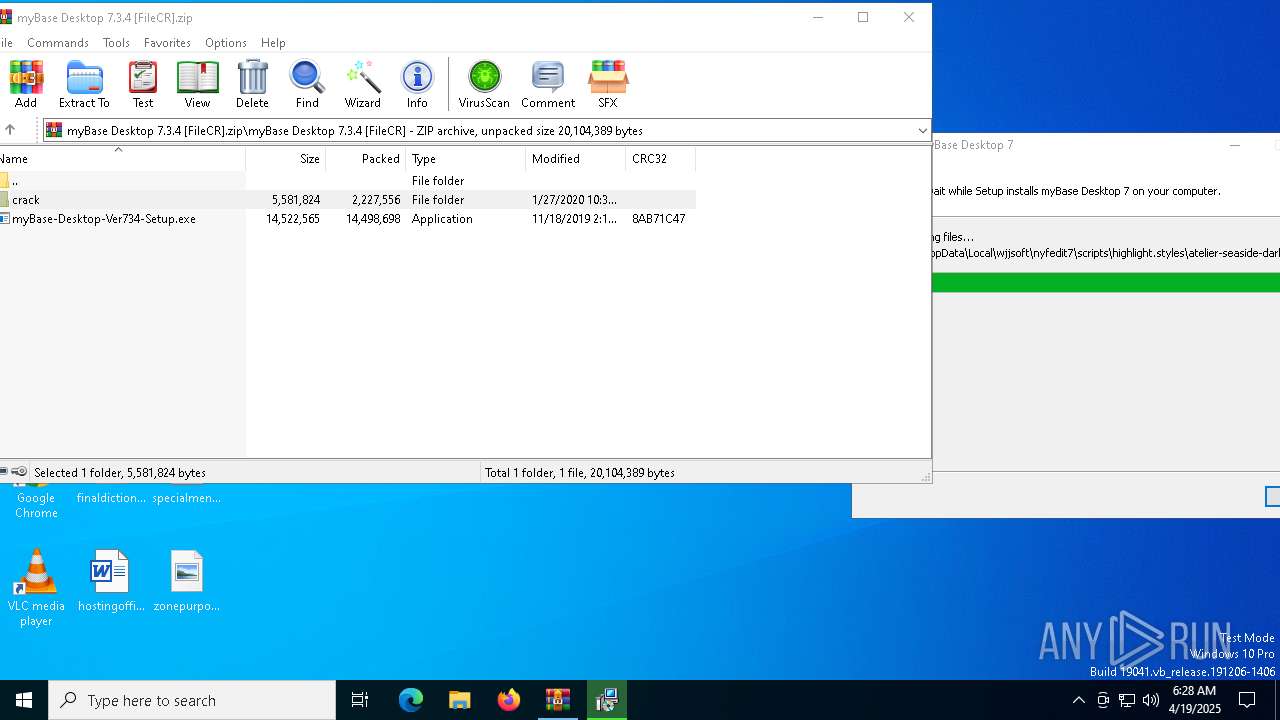The image size is (1280, 720).
Task: Click the 14,522,565 size value
Action: pos(293,219)
